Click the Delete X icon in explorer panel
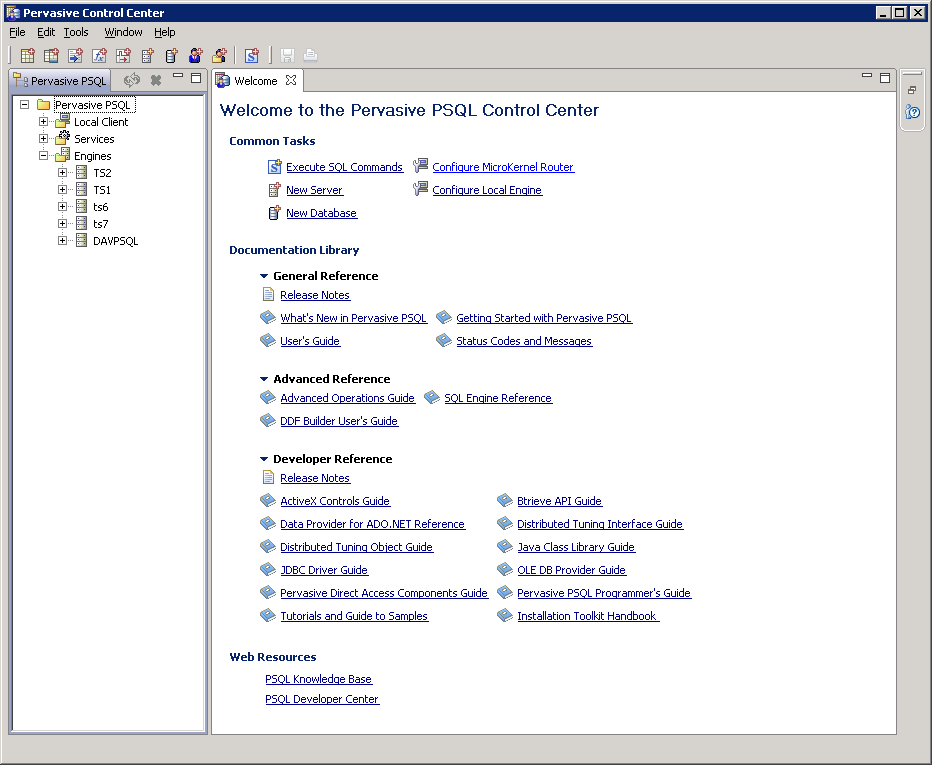932x765 pixels. 156,80
